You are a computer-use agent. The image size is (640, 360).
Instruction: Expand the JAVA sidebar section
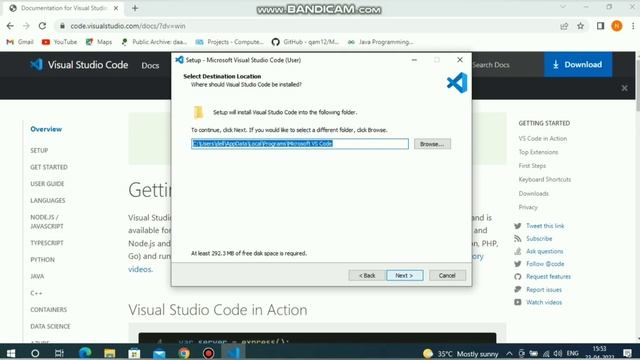(x=37, y=276)
